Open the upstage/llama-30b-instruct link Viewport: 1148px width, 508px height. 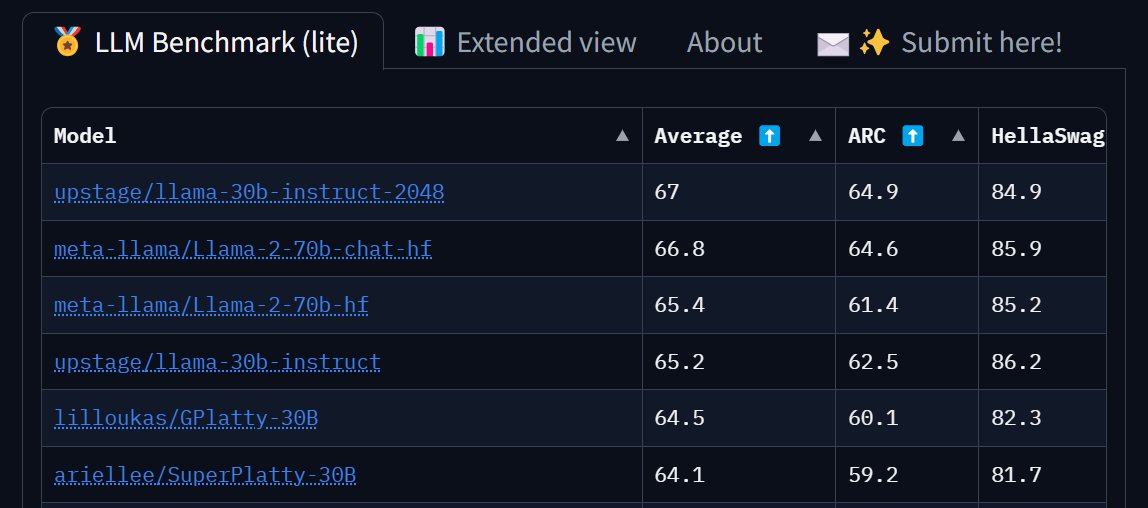(217, 362)
